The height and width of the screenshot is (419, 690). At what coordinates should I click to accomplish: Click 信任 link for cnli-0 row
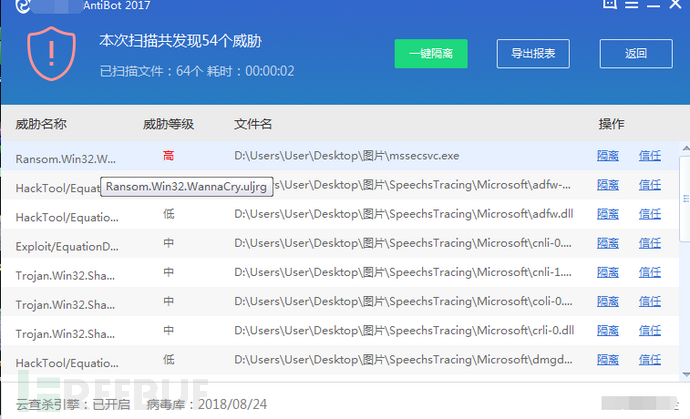[650, 243]
